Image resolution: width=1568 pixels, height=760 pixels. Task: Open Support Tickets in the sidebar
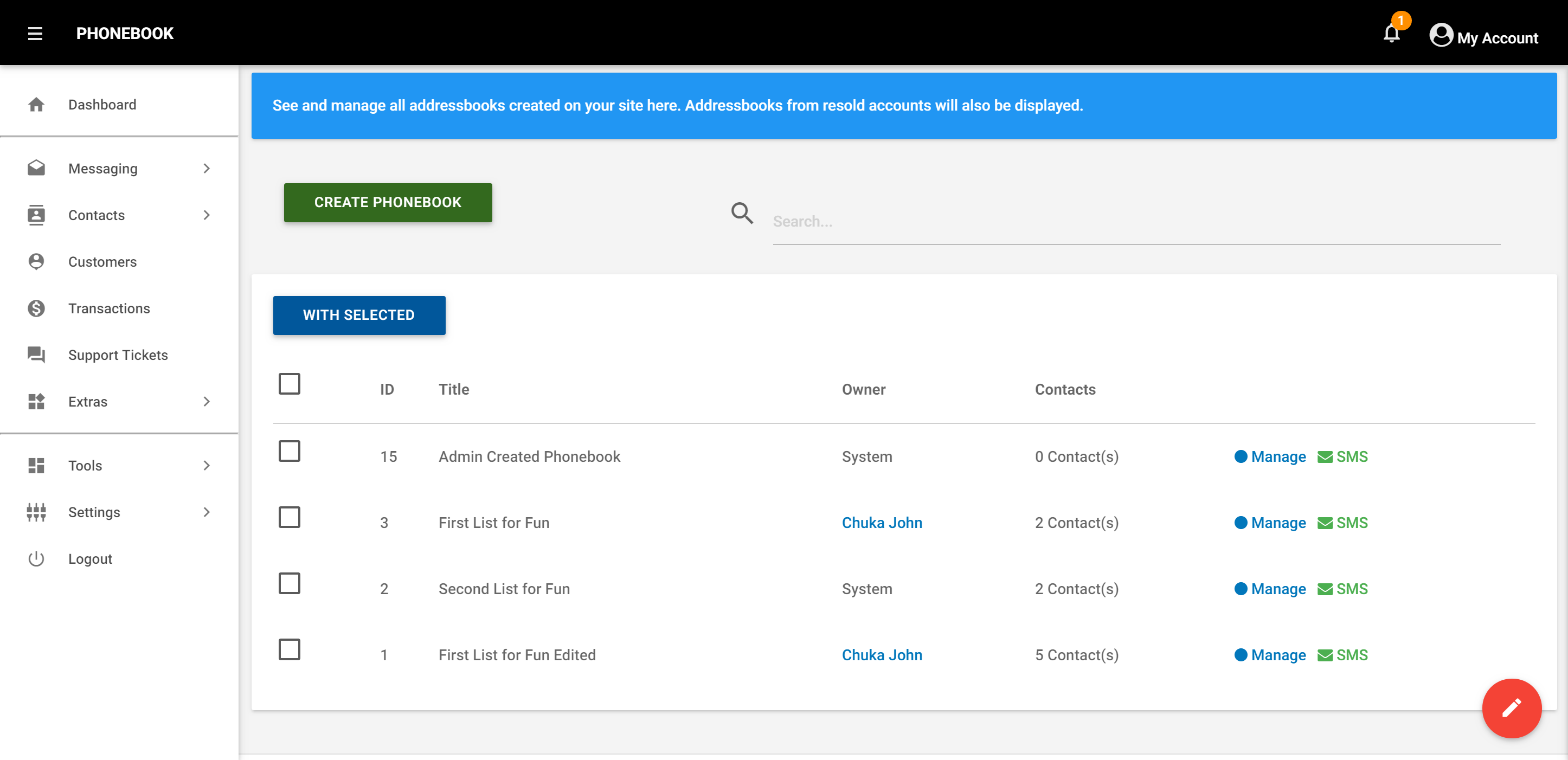pos(118,356)
